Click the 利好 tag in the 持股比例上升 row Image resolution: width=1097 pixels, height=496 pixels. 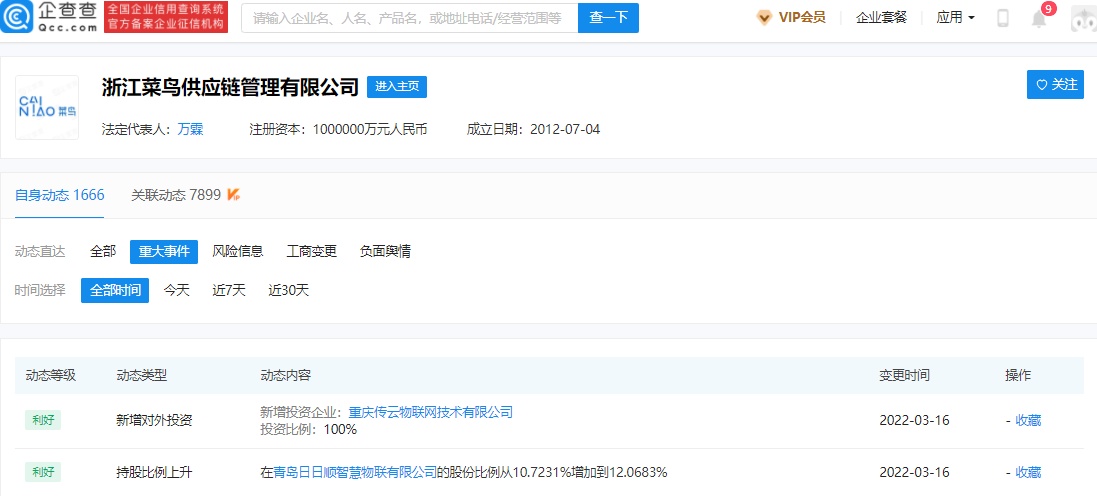43,472
